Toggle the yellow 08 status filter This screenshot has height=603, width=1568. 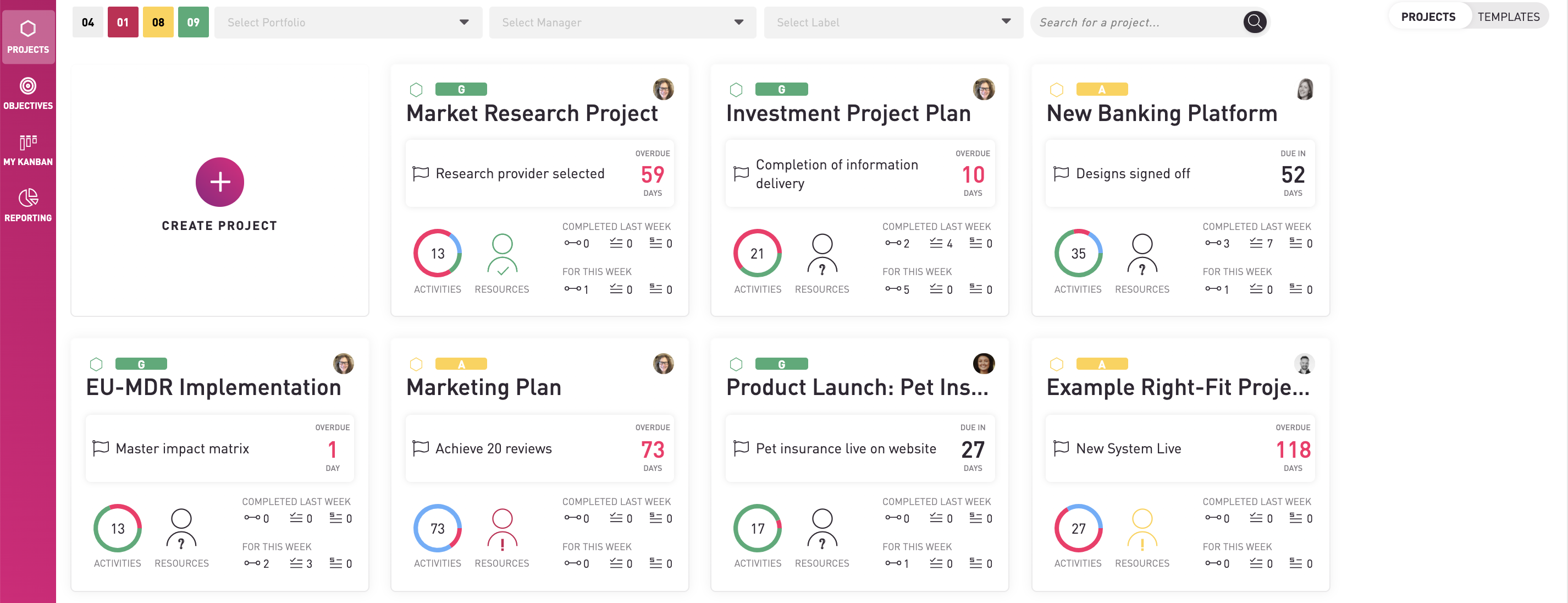158,23
